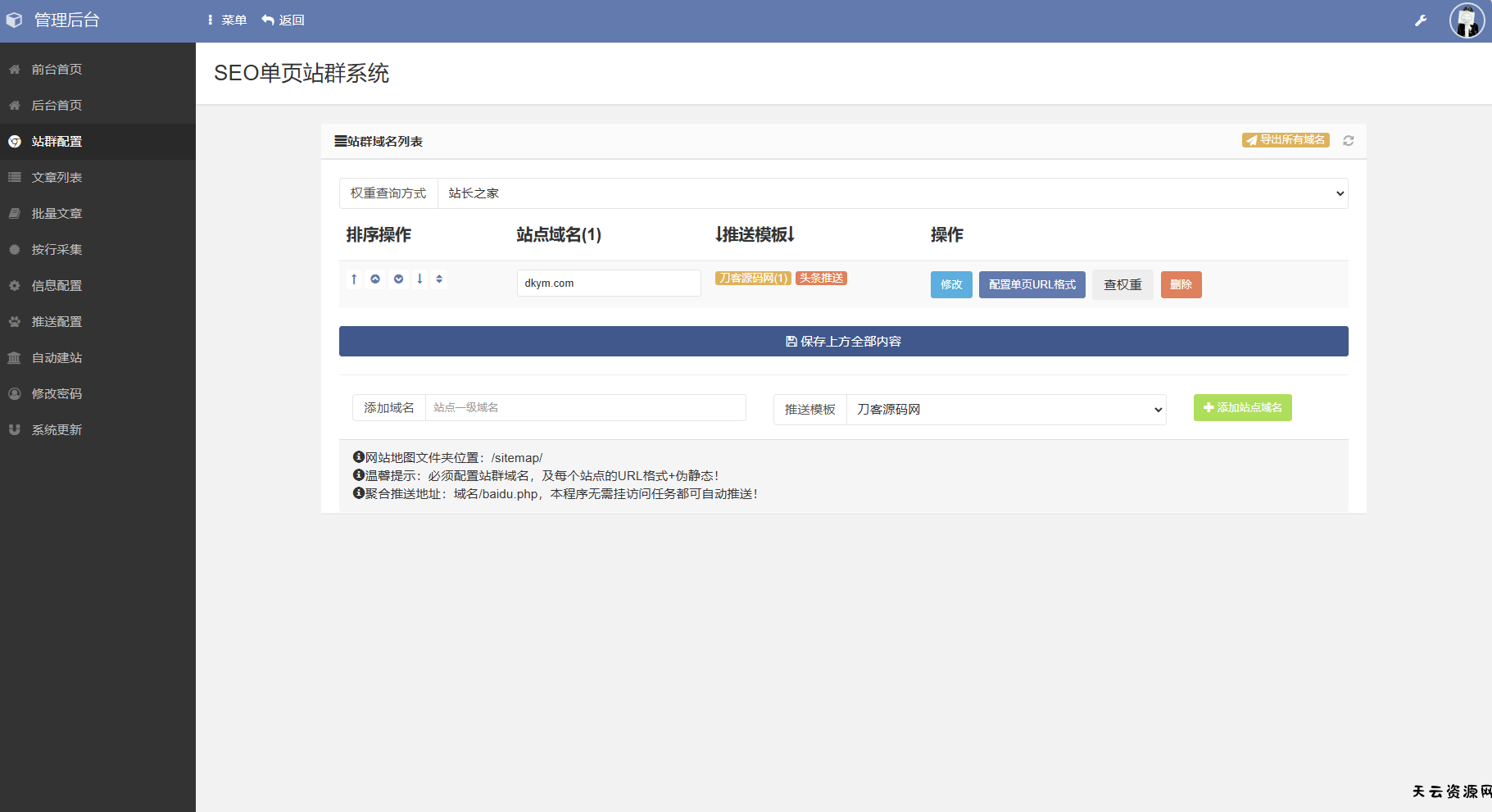Viewport: 1492px width, 812px height.
Task: Click the refresh icon in panel header
Action: pos(1348,141)
